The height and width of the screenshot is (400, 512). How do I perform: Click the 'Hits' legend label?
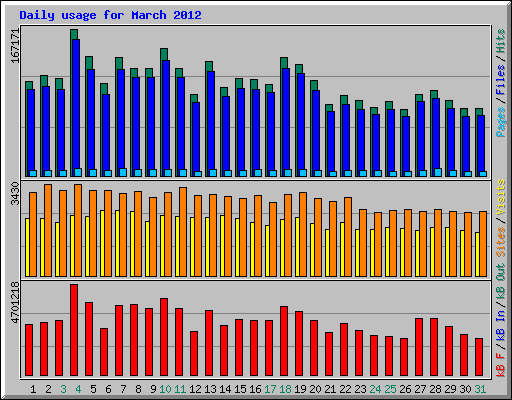click(x=501, y=41)
